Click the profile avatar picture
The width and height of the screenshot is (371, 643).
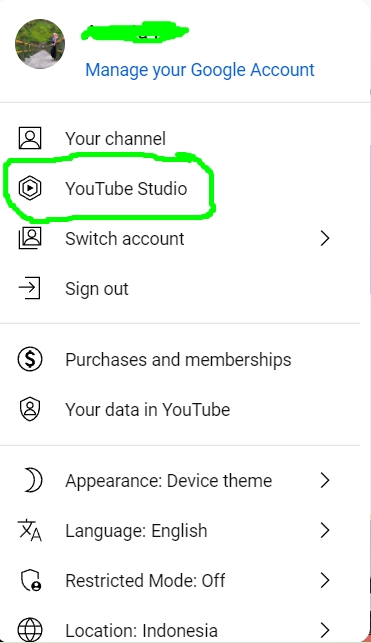pyautogui.click(x=40, y=44)
